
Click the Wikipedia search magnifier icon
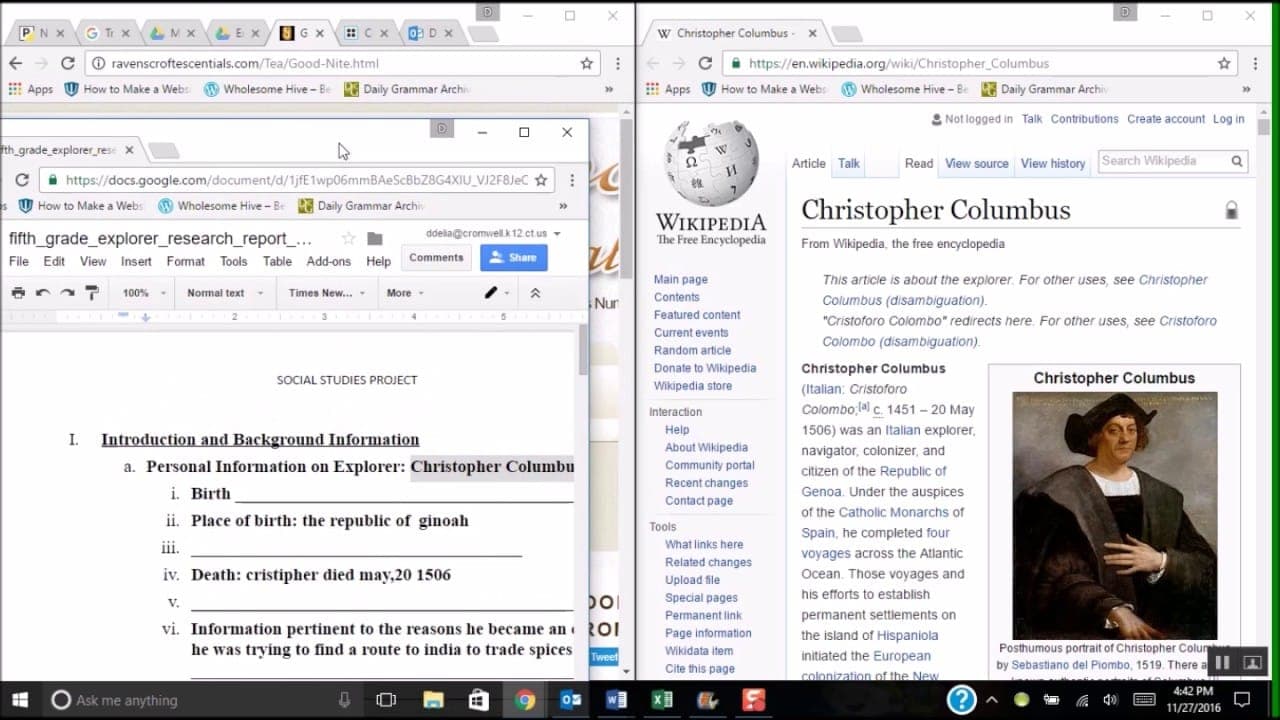tap(1237, 161)
